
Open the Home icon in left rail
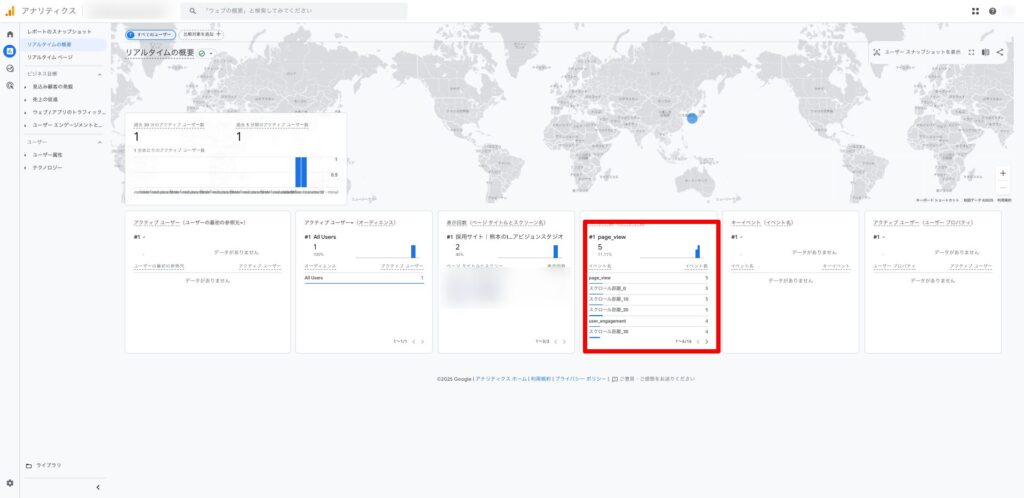pyautogui.click(x=10, y=35)
